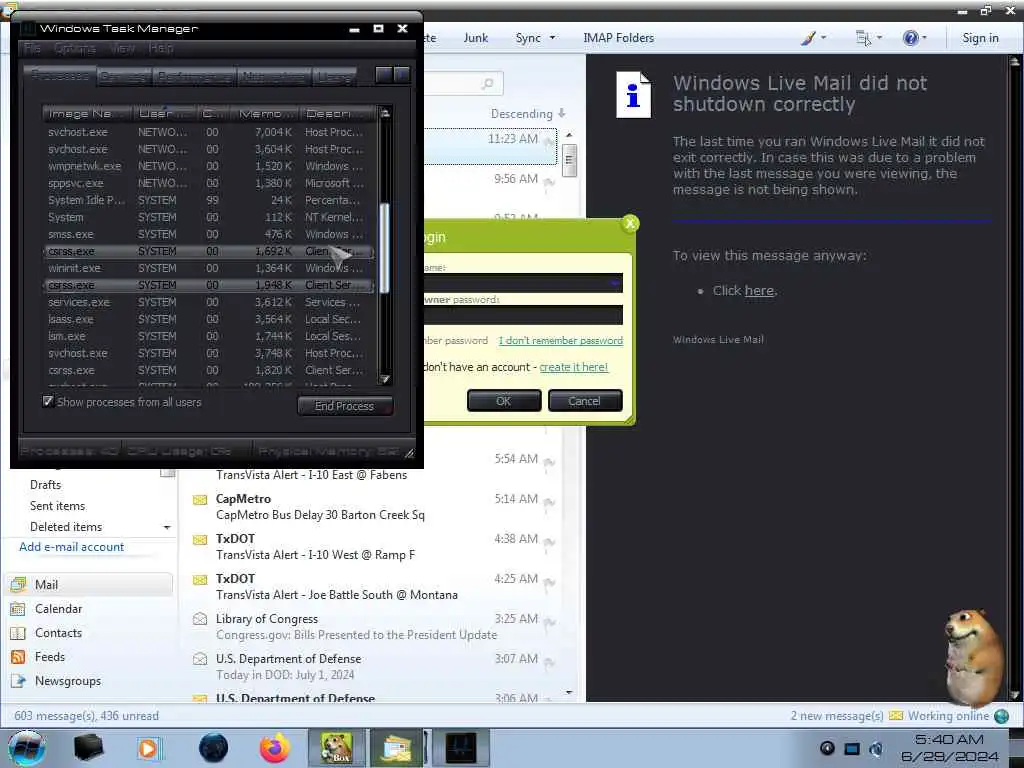The width and height of the screenshot is (1024, 768).
Task: Open the black folder taskbar icon
Action: coord(88,748)
